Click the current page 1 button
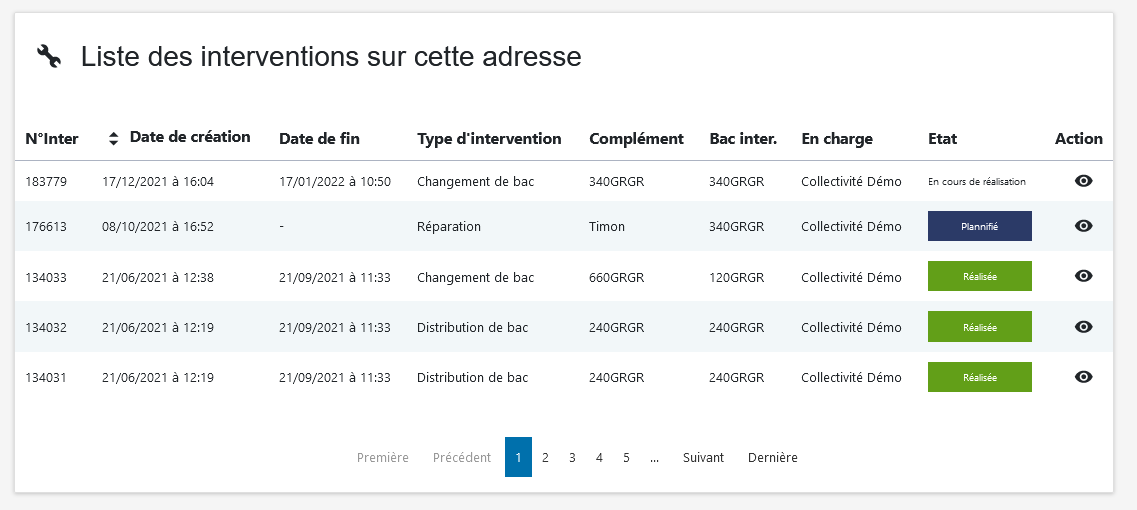This screenshot has width=1137, height=510. click(x=518, y=457)
